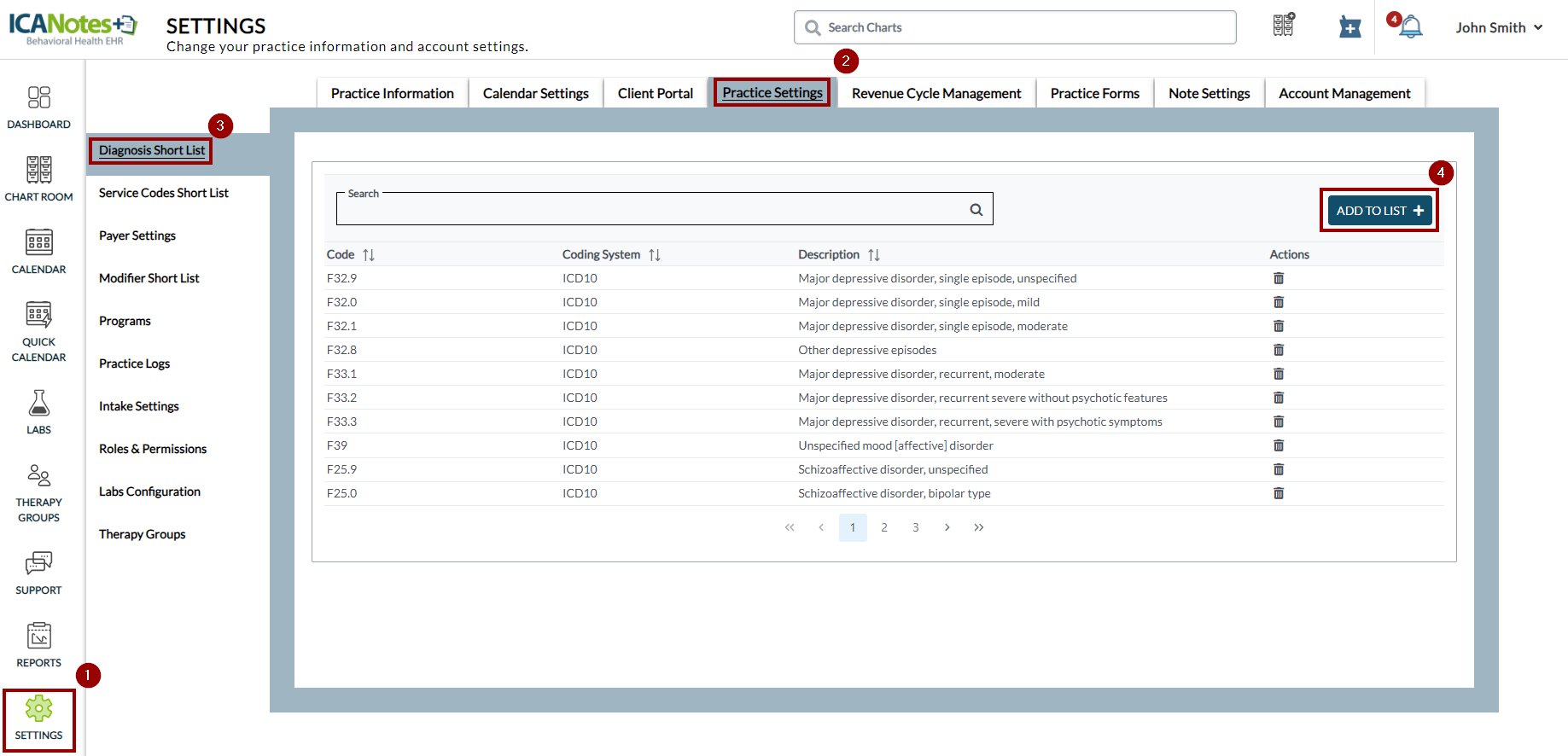Go to the Chart Room sidebar icon

(38, 179)
